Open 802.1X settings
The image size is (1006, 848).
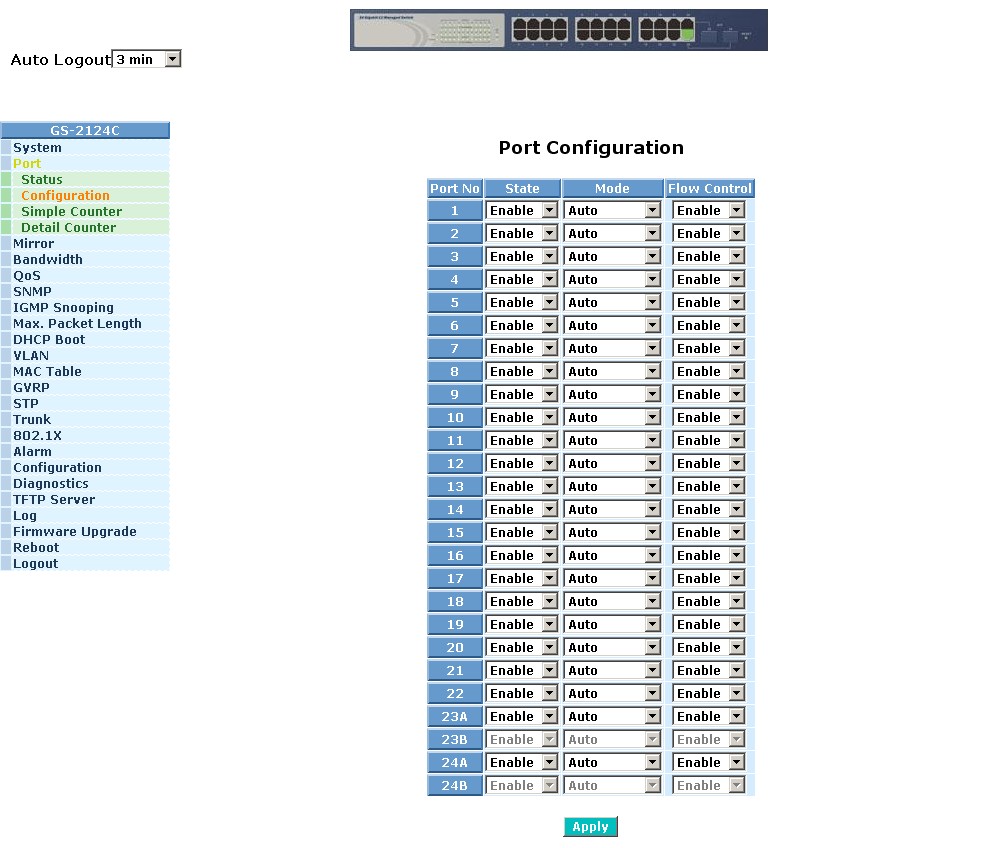coord(37,436)
